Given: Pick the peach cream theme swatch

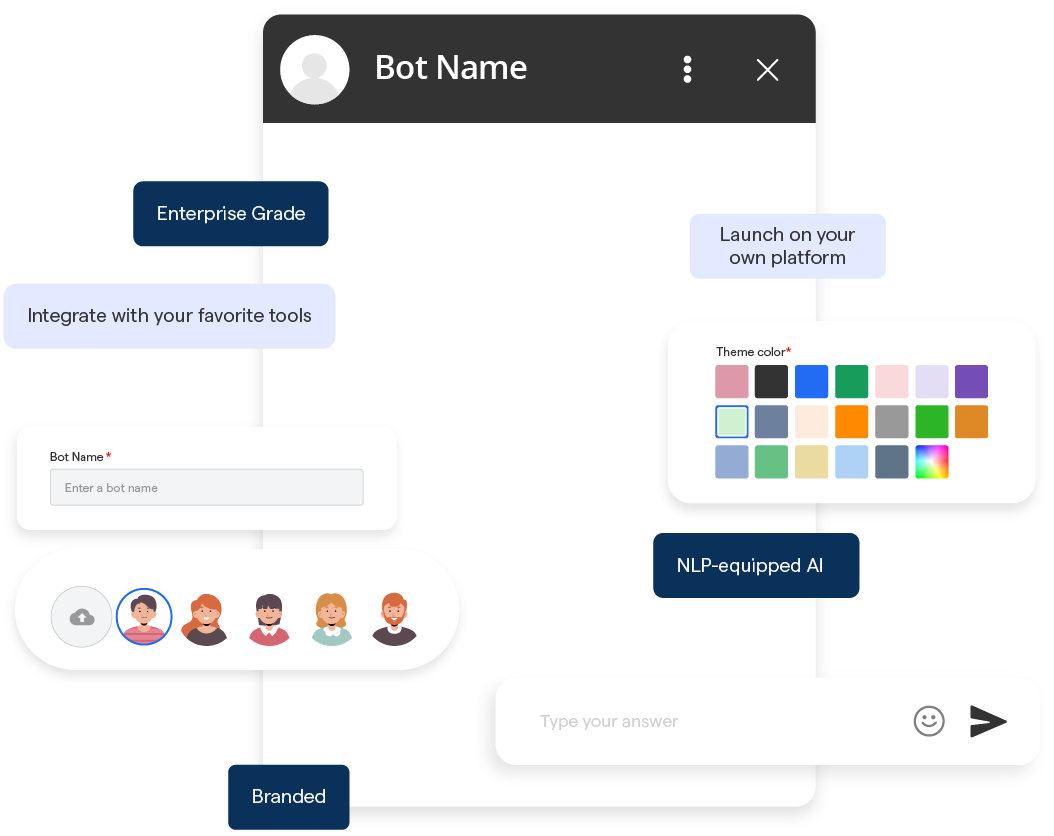Looking at the screenshot, I should [811, 421].
